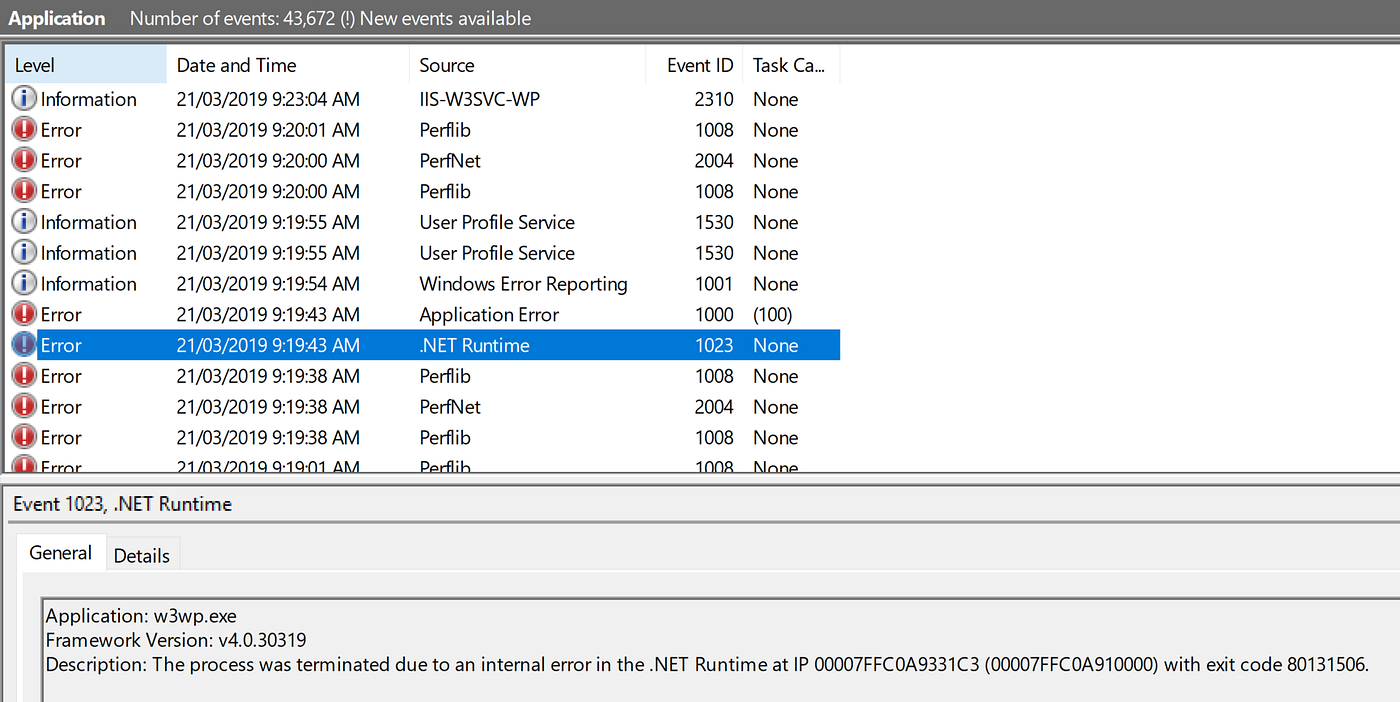Click the error icon on the selected .NET Runtime row

[24, 345]
